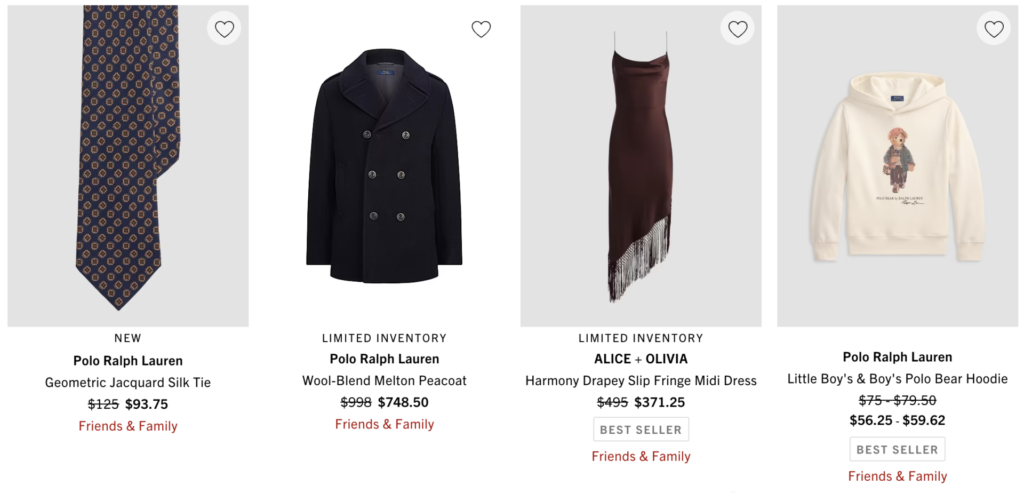Click Friends & Family under the hoodie
The height and width of the screenshot is (493, 1024).
click(897, 476)
